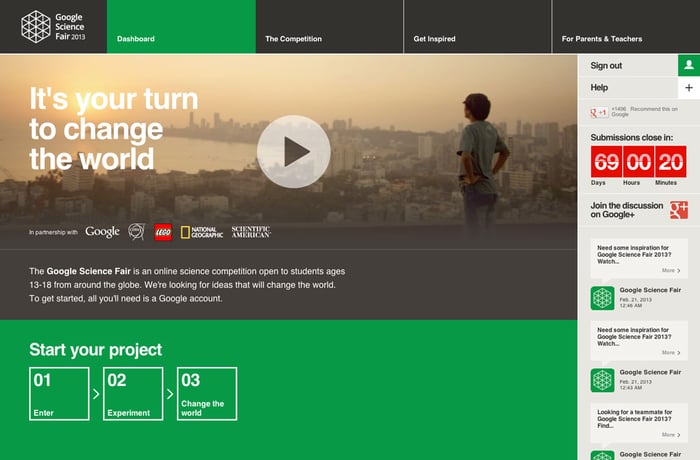Click the arrow after the Experiment step

[x=170, y=394]
